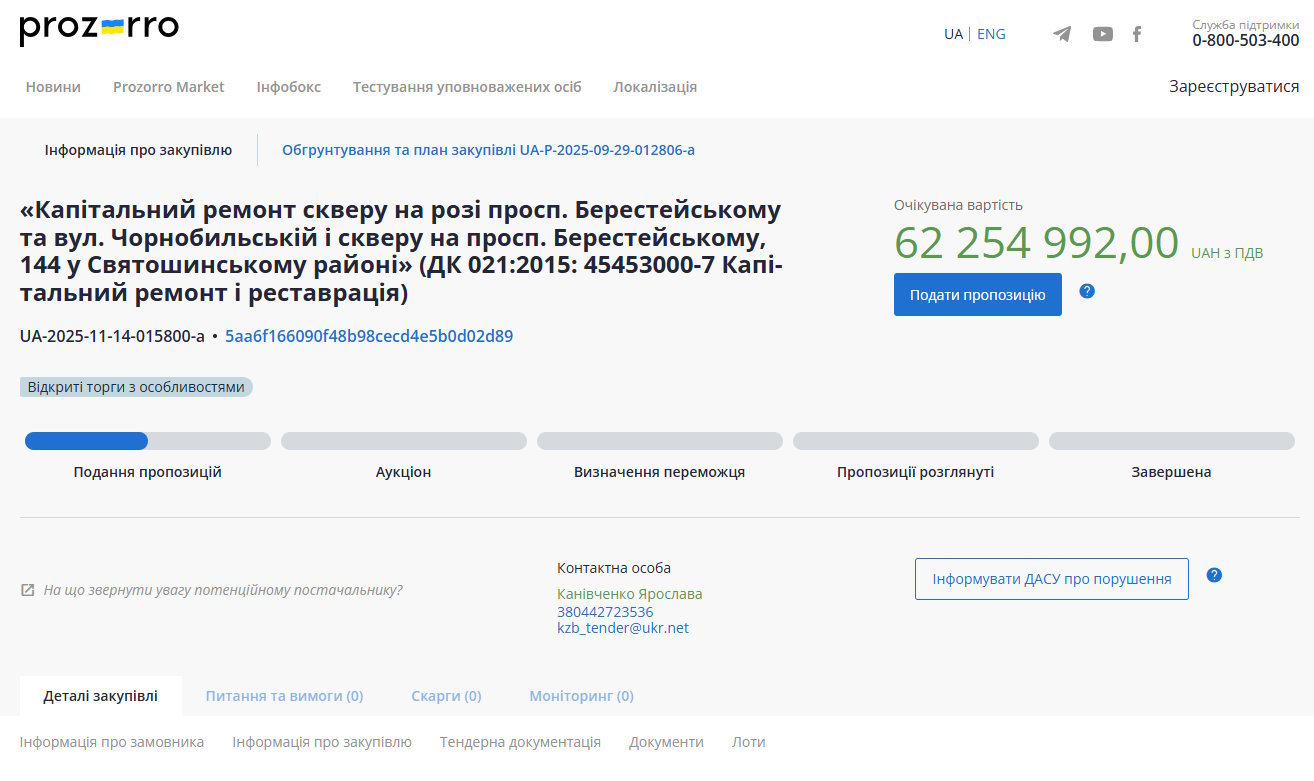Open Prozorro Market menu item

pyautogui.click(x=168, y=87)
